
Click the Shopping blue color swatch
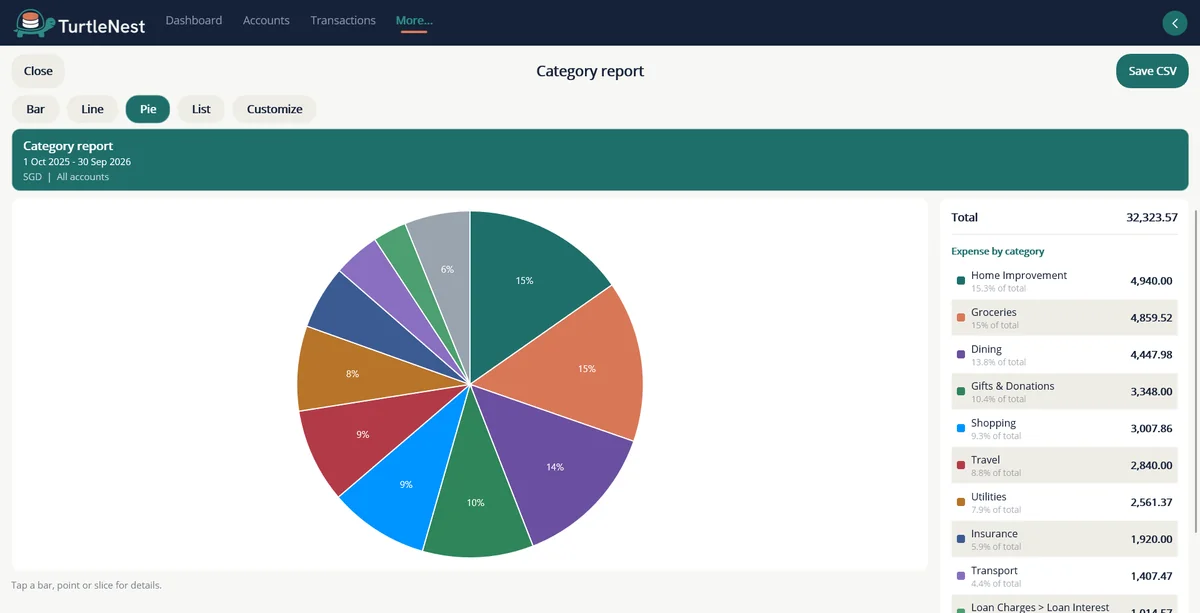click(961, 429)
